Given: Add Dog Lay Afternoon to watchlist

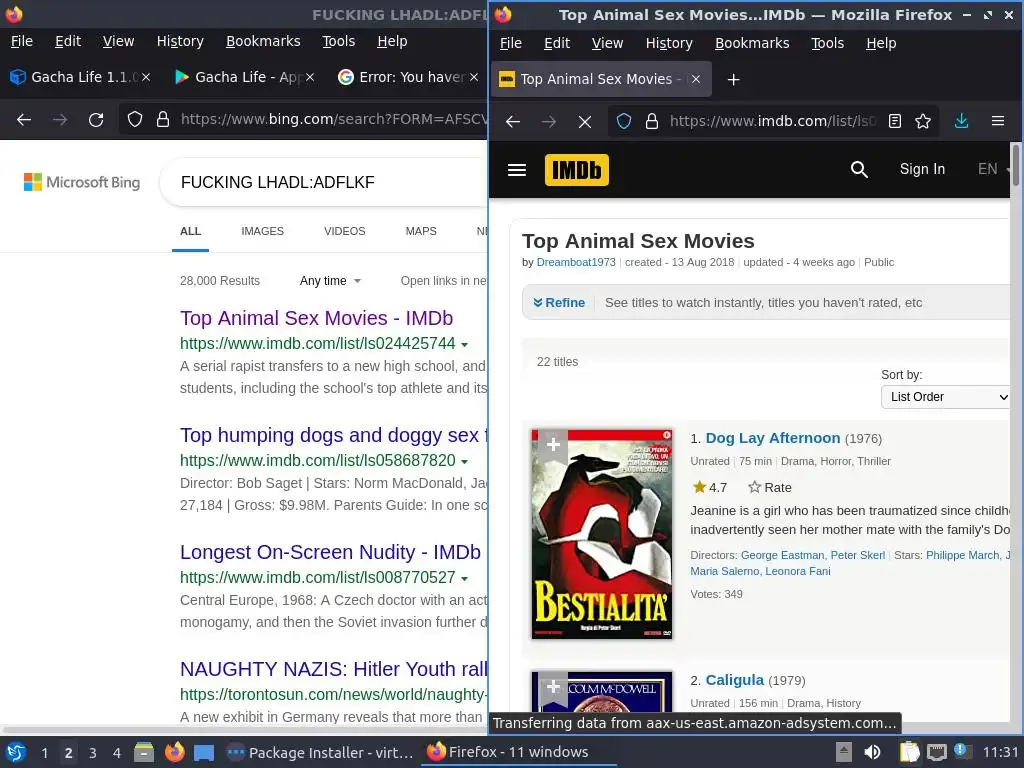Looking at the screenshot, I should point(552,445).
